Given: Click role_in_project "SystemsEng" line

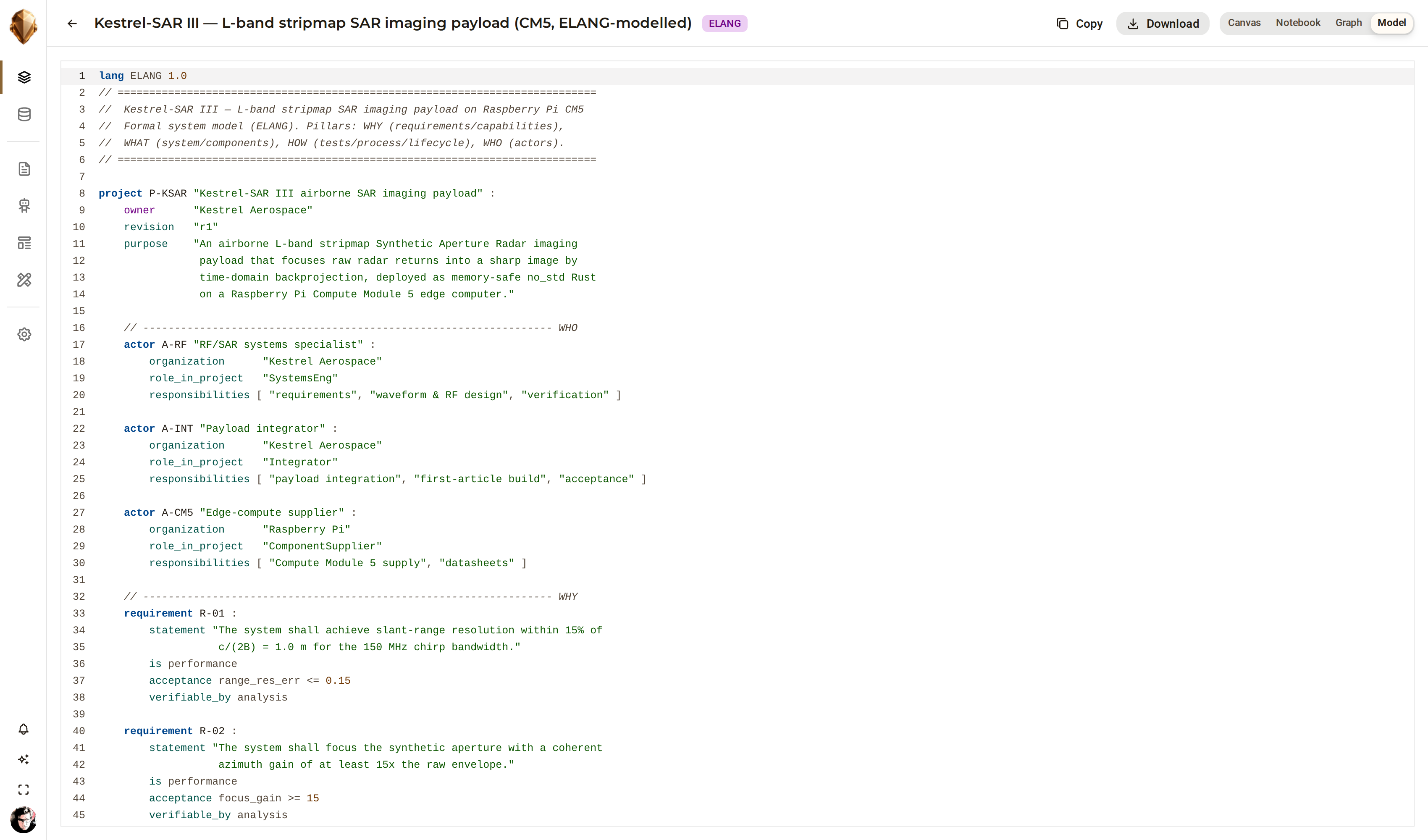Looking at the screenshot, I should [244, 378].
